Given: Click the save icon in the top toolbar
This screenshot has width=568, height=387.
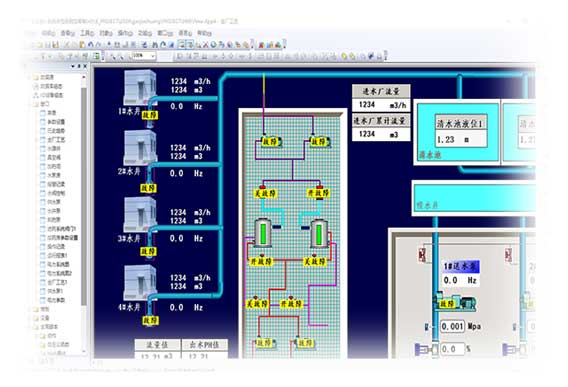Looking at the screenshot, I should pyautogui.click(x=55, y=45).
